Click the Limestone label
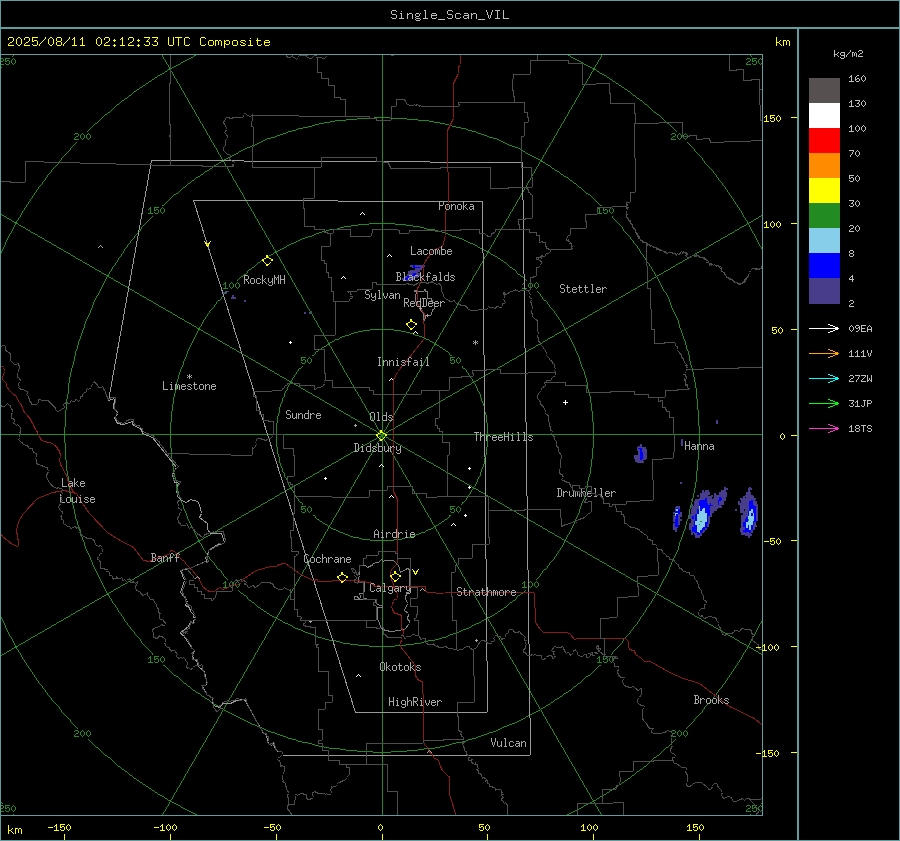The height and width of the screenshot is (841, 900). point(189,386)
